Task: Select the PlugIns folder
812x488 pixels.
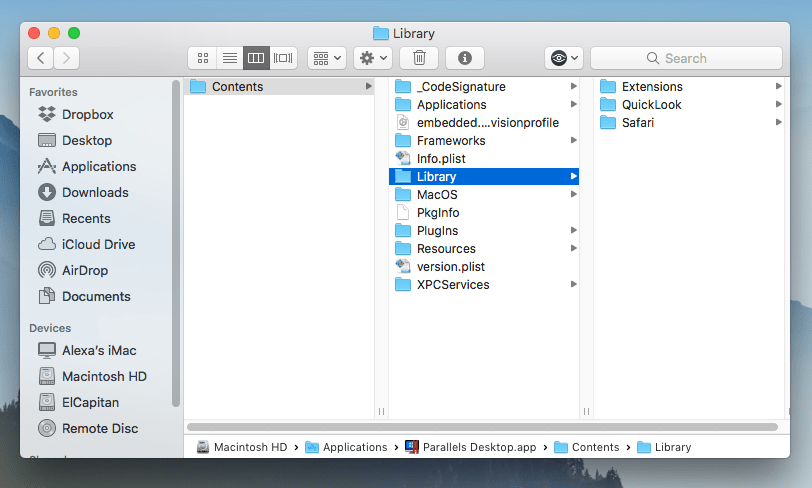Action: tap(484, 231)
